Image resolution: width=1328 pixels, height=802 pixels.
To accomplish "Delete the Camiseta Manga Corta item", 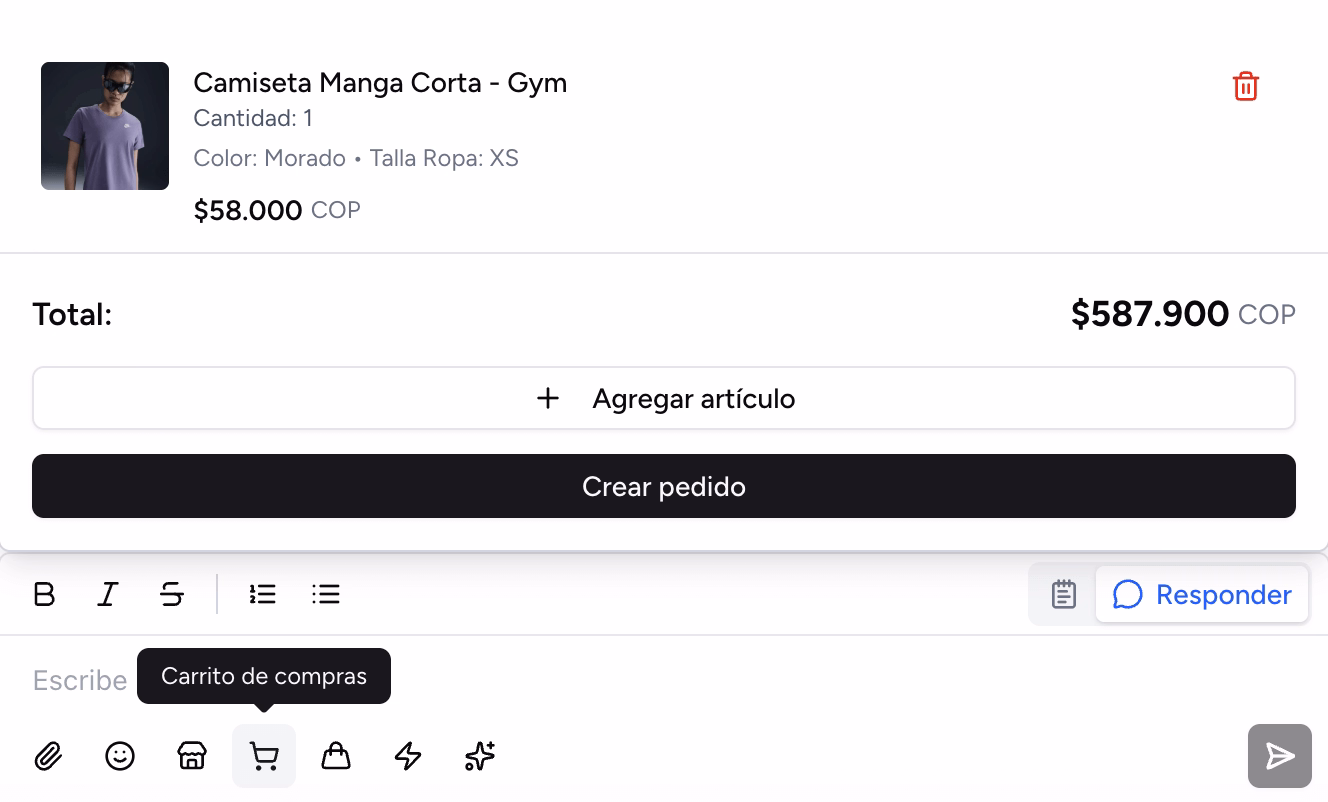I will click(x=1245, y=87).
